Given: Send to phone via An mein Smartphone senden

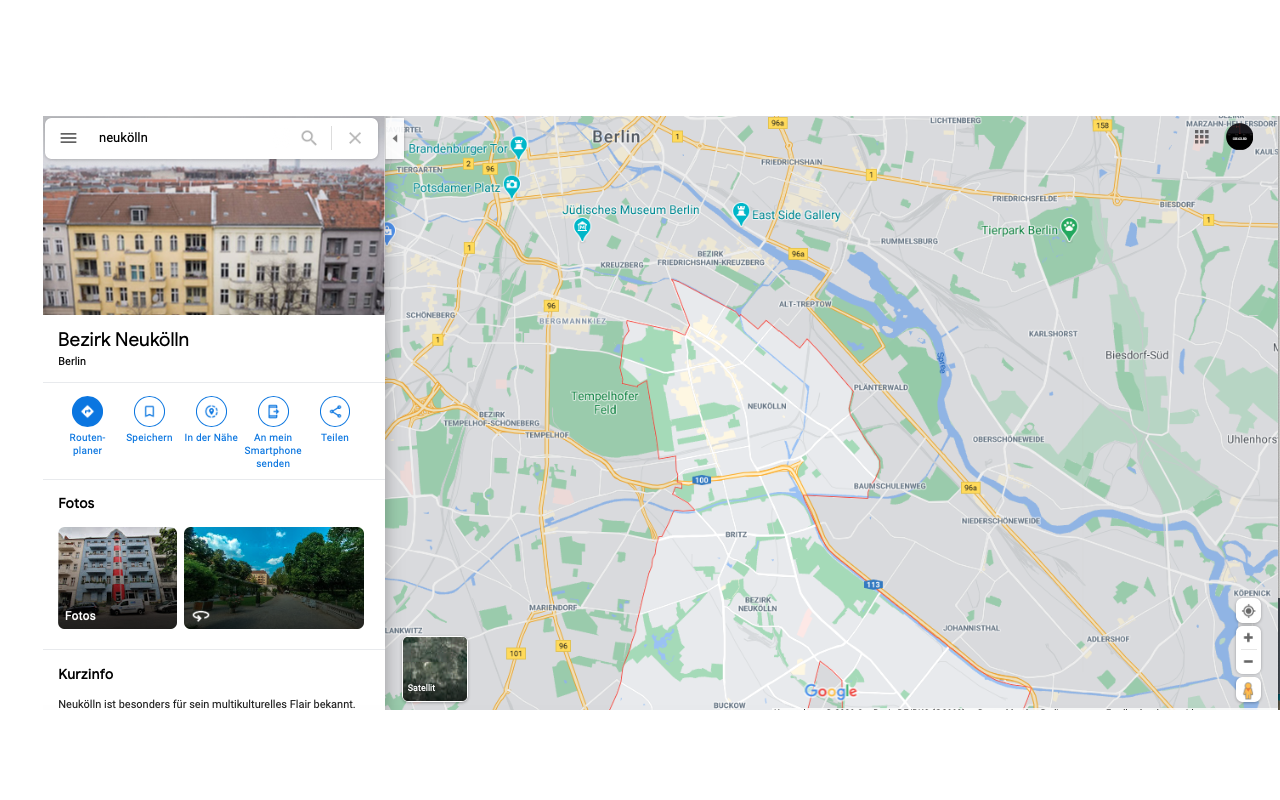Looking at the screenshot, I should [x=273, y=411].
